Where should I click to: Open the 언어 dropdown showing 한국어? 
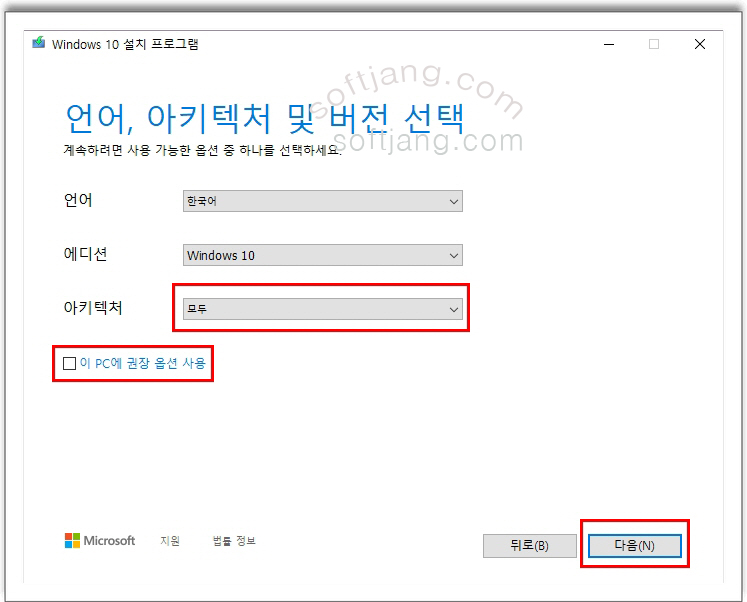click(322, 201)
